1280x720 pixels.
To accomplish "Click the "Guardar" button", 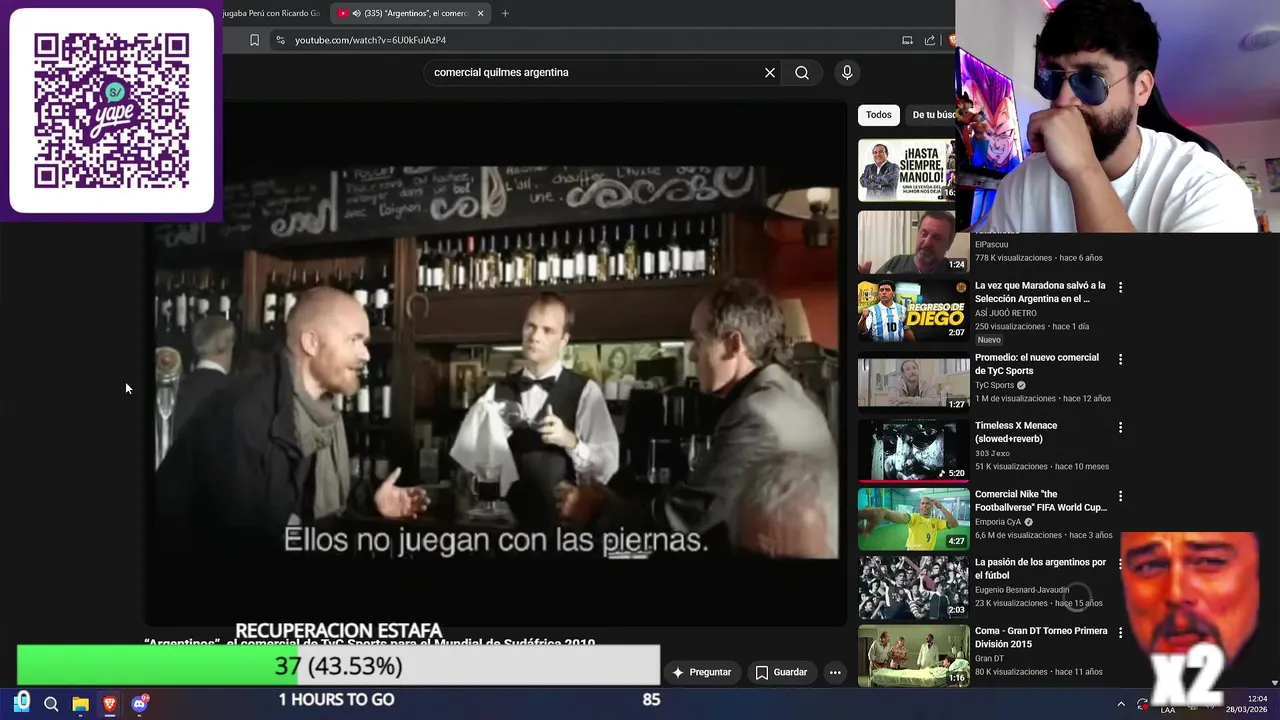I will 780,672.
